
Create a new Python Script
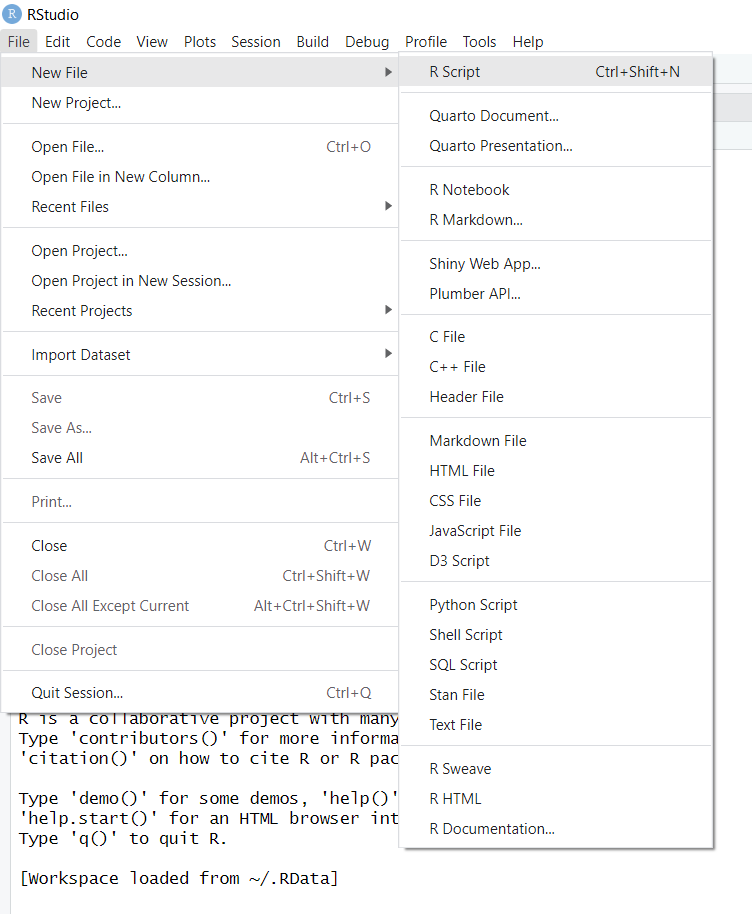tap(556, 605)
